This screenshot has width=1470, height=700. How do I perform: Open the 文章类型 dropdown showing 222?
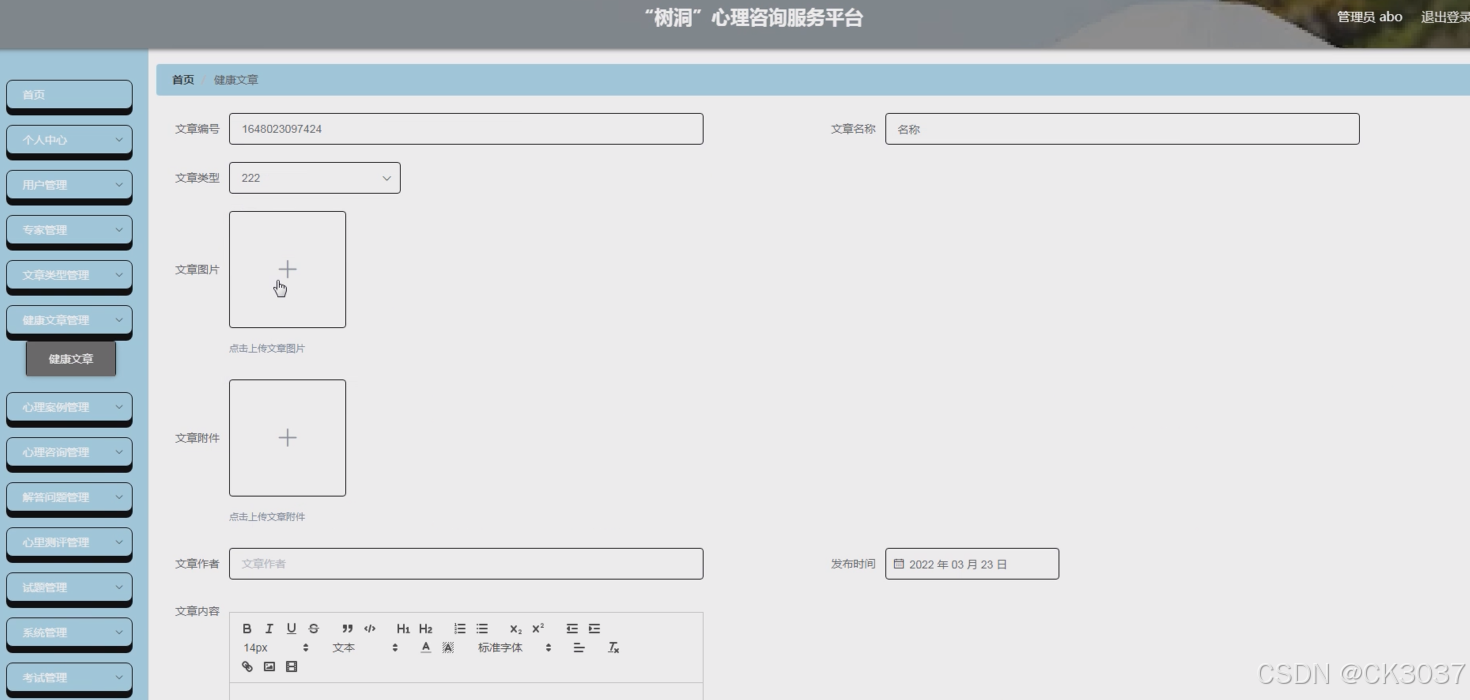coord(314,177)
